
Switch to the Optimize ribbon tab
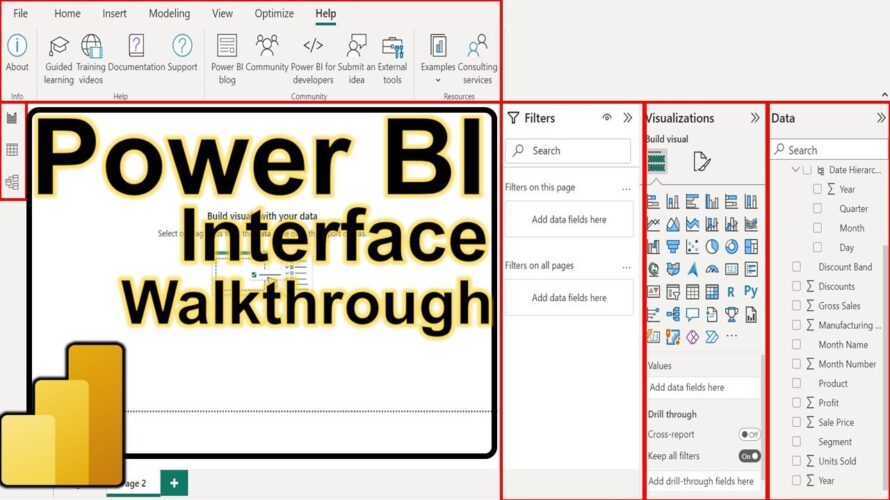(x=274, y=13)
